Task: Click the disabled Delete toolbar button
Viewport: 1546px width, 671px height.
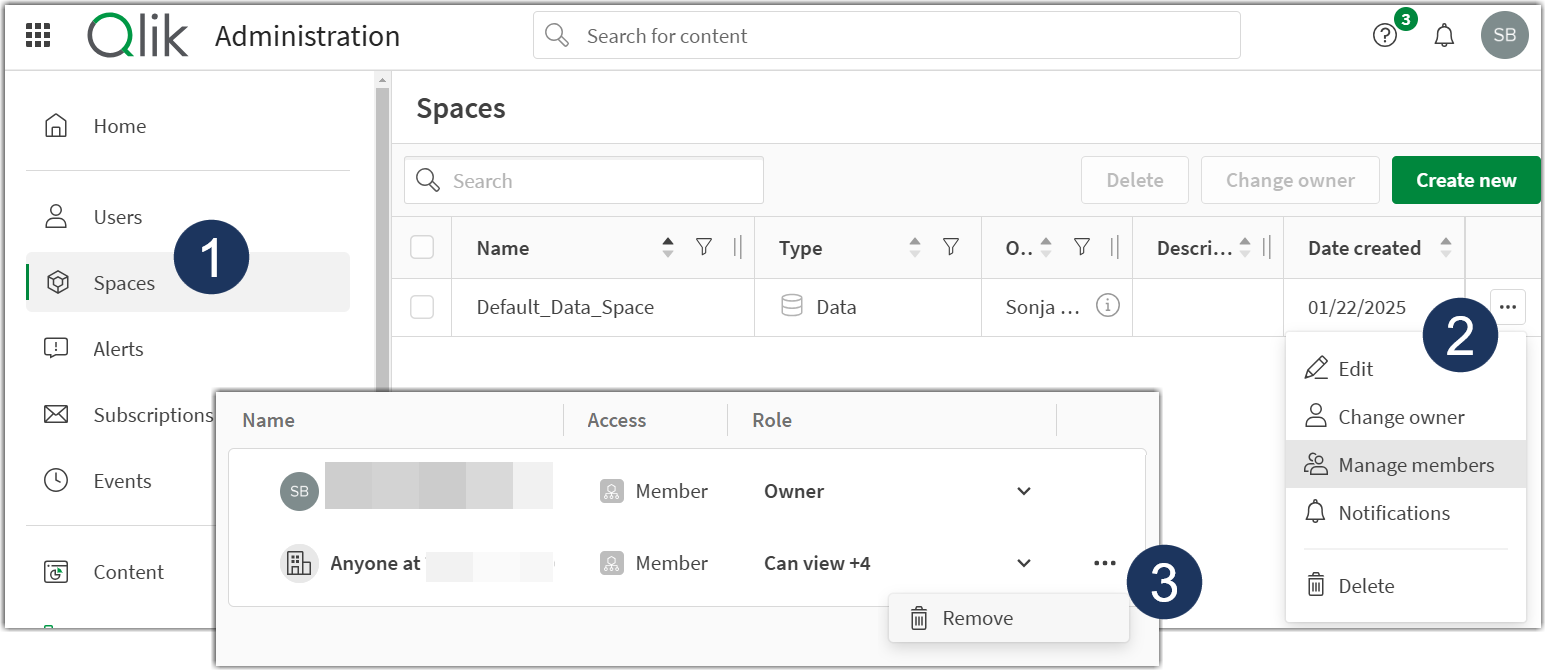Action: click(1135, 180)
